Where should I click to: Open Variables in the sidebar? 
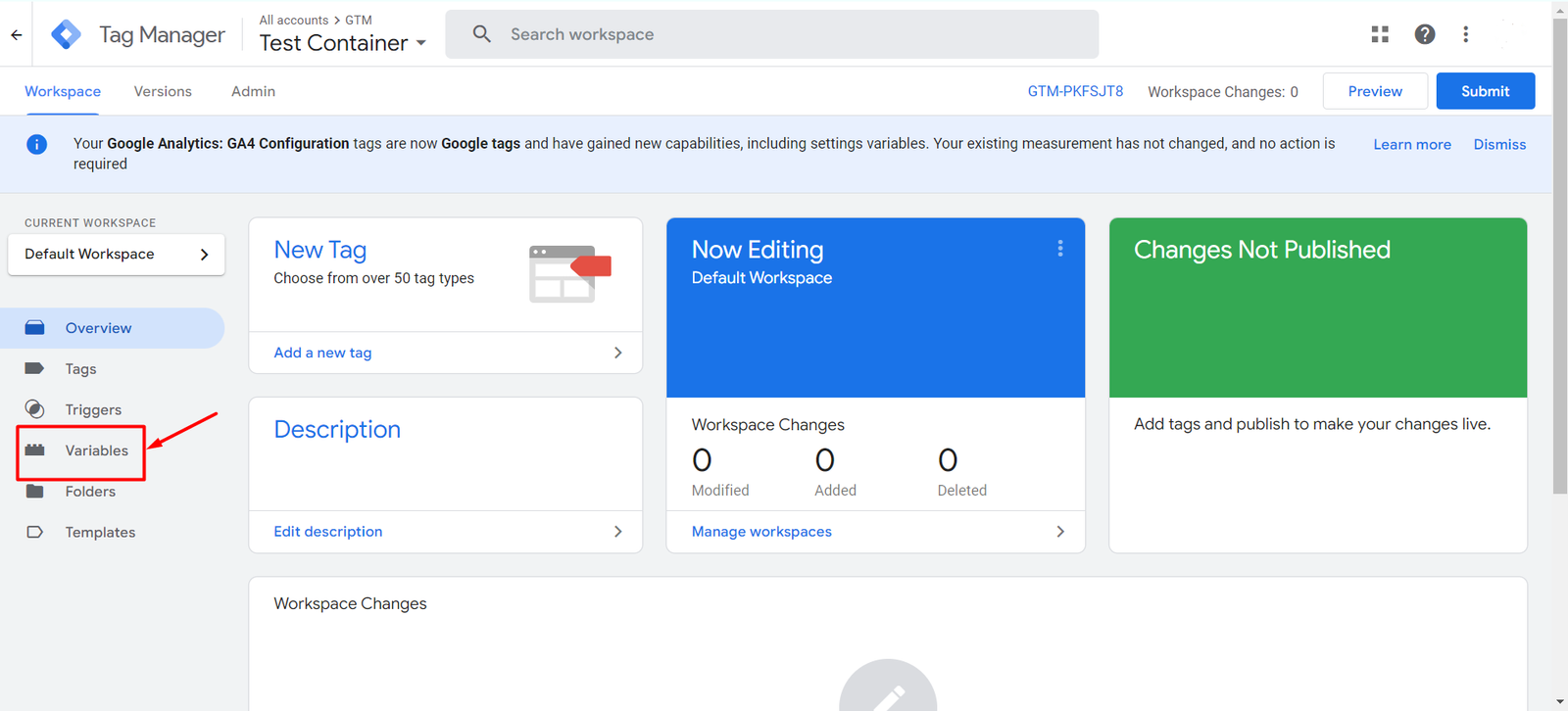96,450
